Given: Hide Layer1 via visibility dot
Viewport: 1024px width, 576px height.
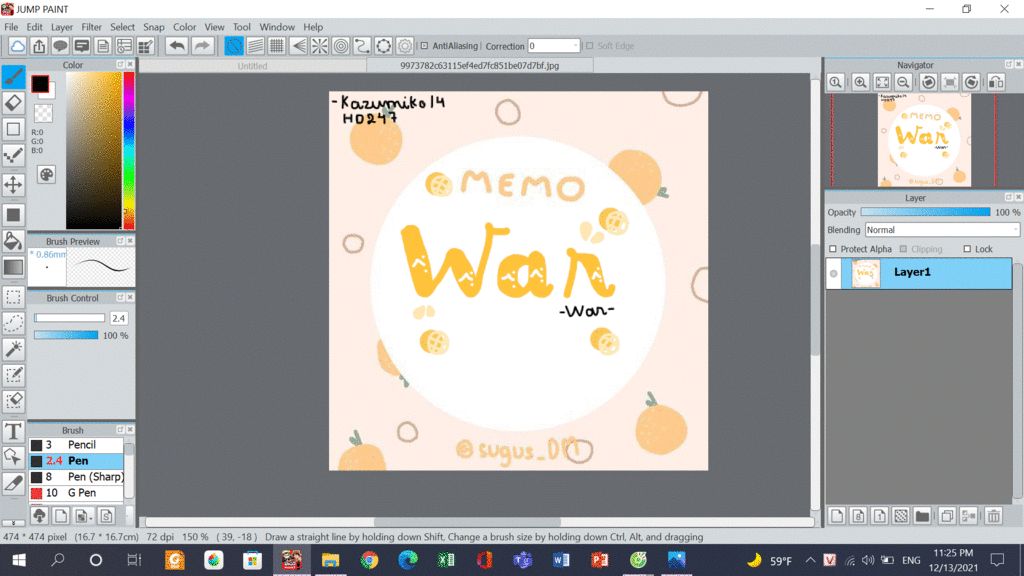Looking at the screenshot, I should click(x=833, y=274).
